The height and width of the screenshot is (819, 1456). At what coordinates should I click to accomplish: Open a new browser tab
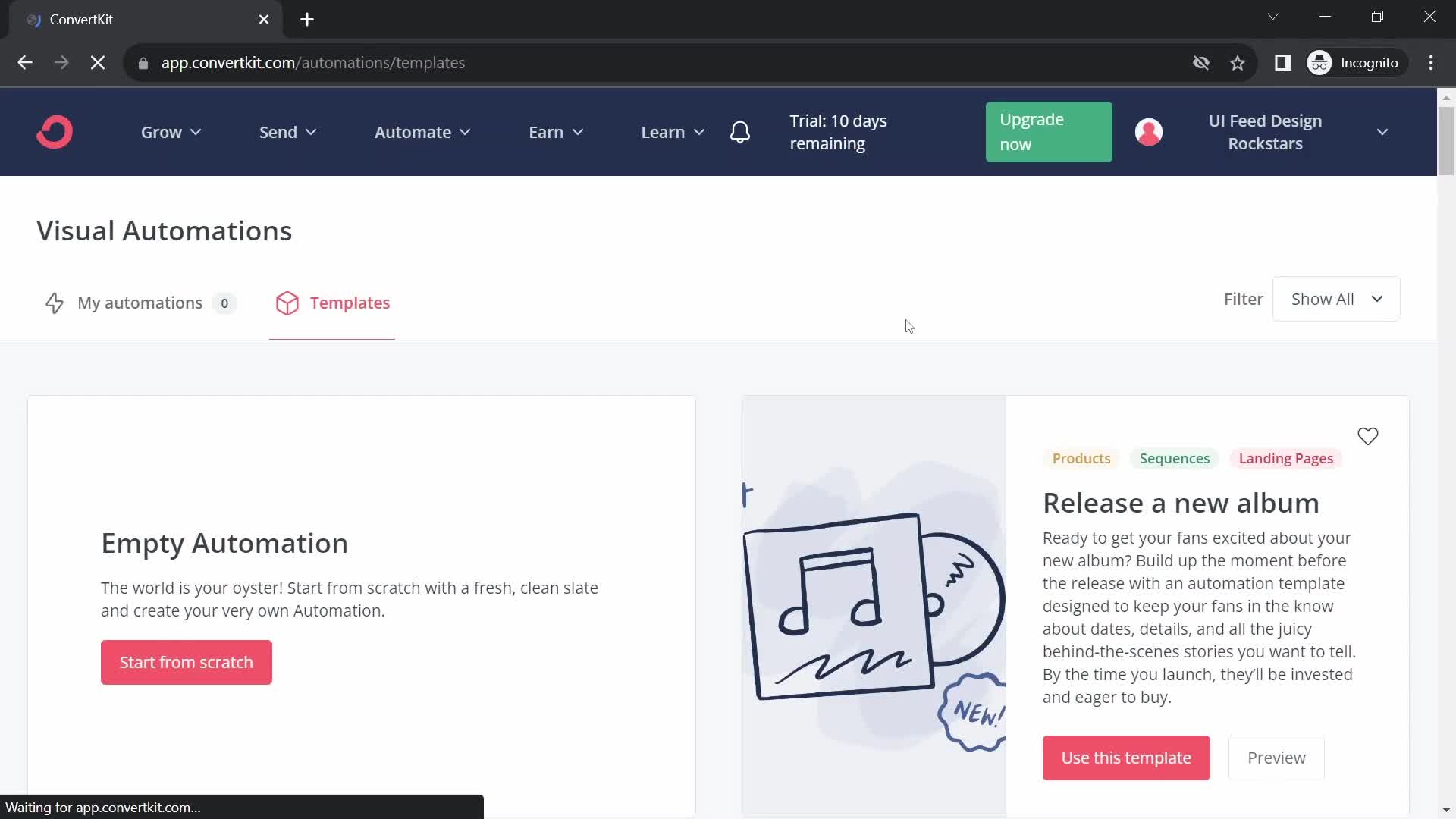pyautogui.click(x=307, y=20)
